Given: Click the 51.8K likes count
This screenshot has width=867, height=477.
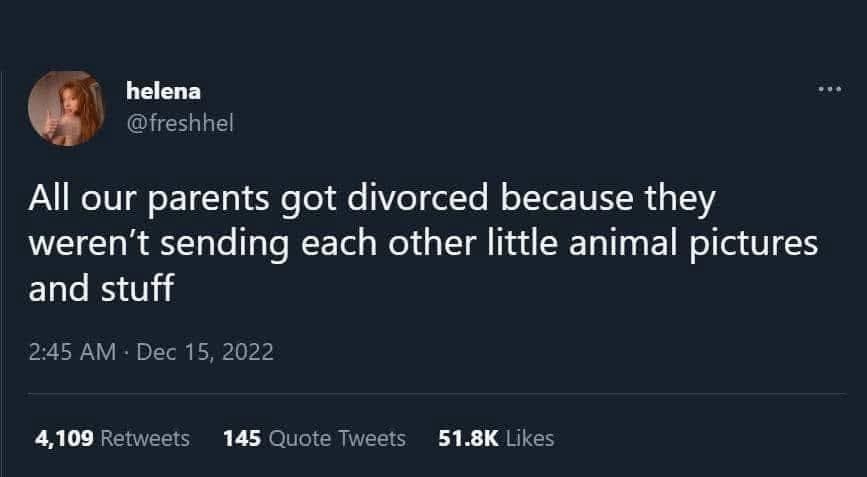Looking at the screenshot, I should (468, 438).
